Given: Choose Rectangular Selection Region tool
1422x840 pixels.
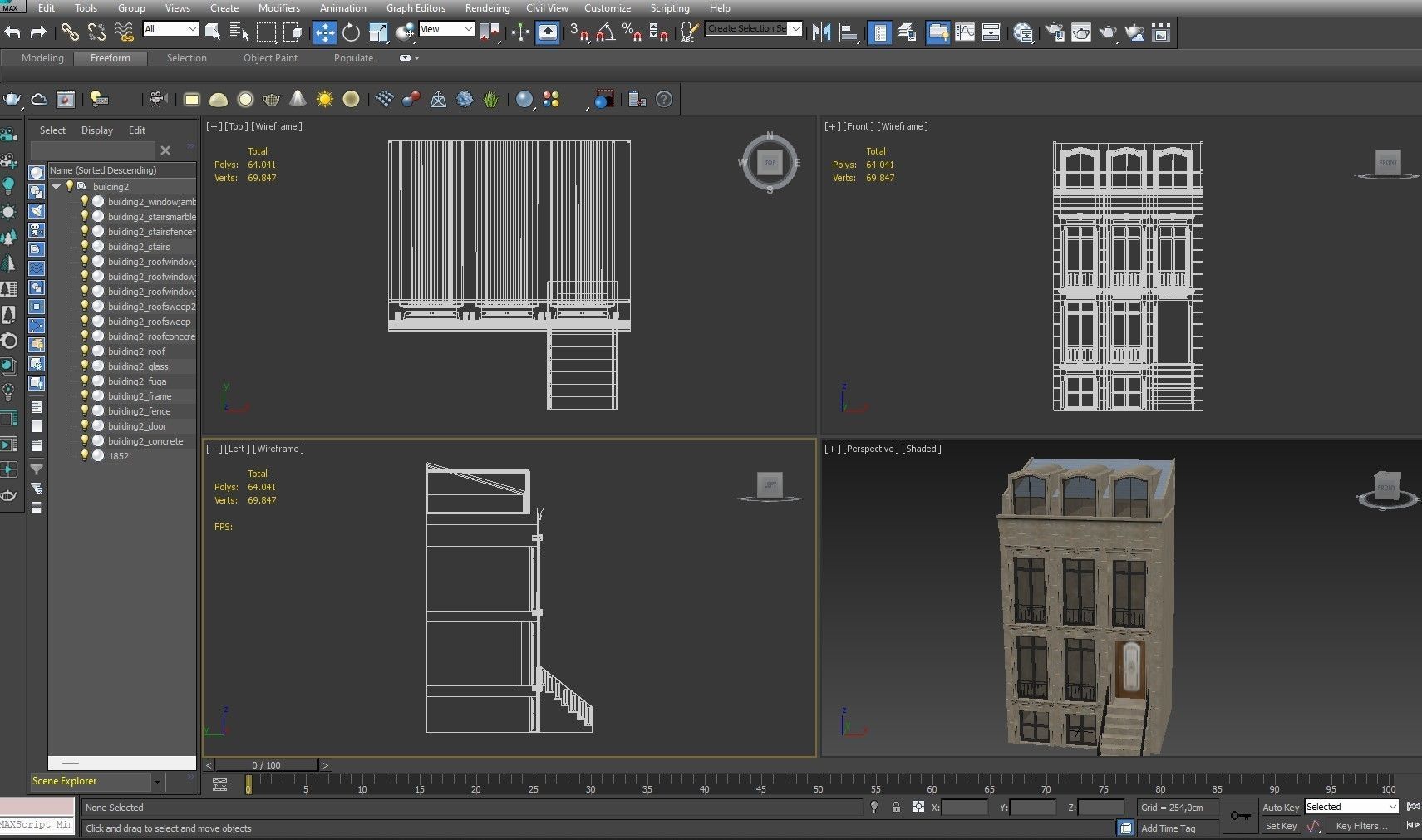Looking at the screenshot, I should [x=266, y=32].
